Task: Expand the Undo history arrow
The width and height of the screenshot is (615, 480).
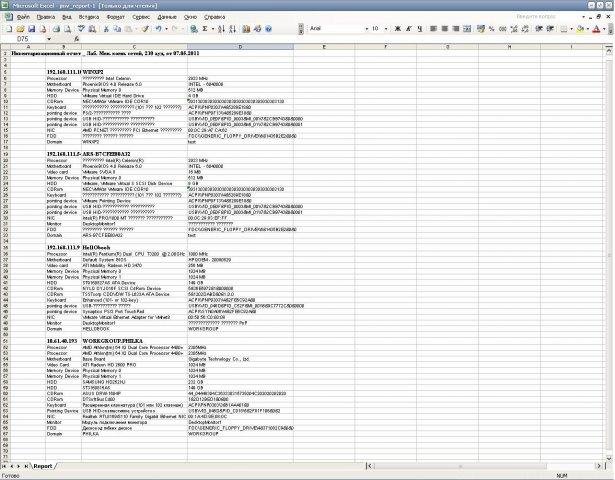Action: point(166,29)
